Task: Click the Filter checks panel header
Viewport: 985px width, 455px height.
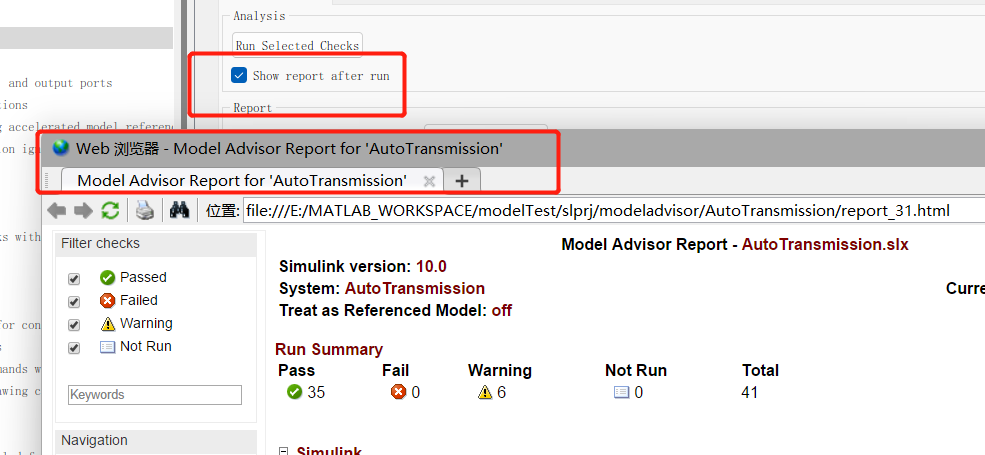Action: pyautogui.click(x=156, y=244)
